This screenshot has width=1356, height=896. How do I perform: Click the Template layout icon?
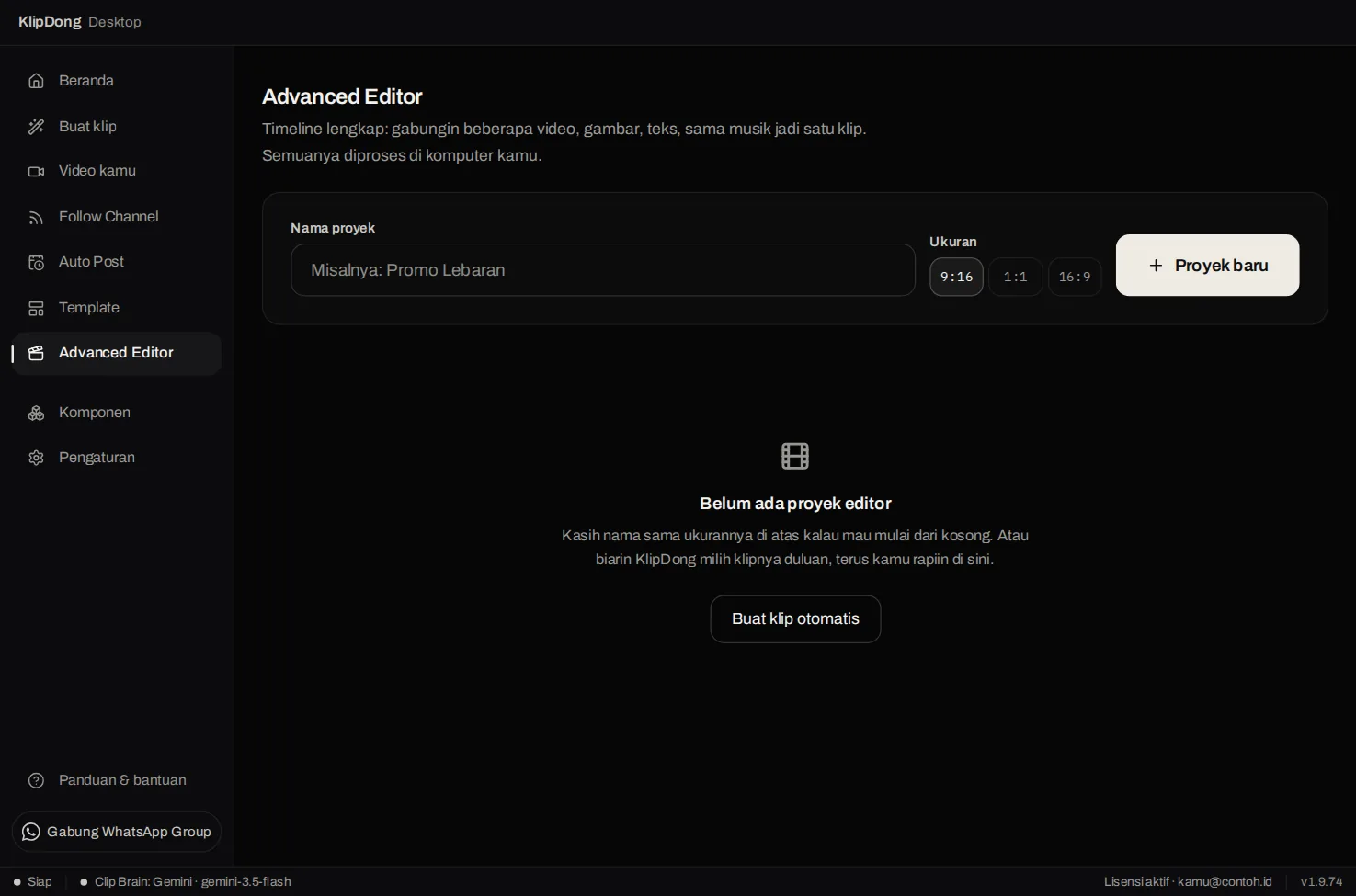coord(36,308)
